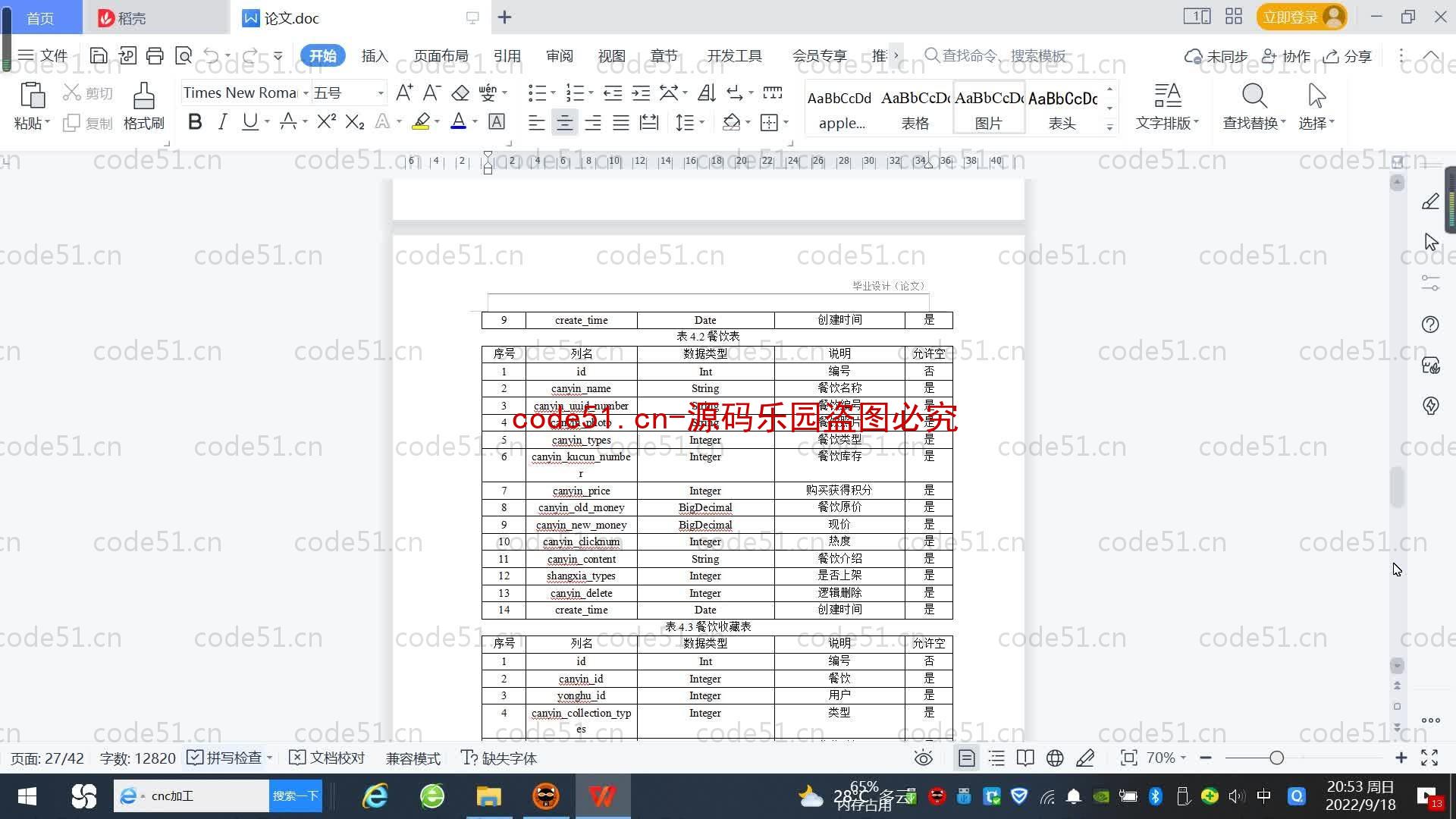This screenshot has height=819, width=1456.
Task: Click the zoom slider handle
Action: [1277, 758]
